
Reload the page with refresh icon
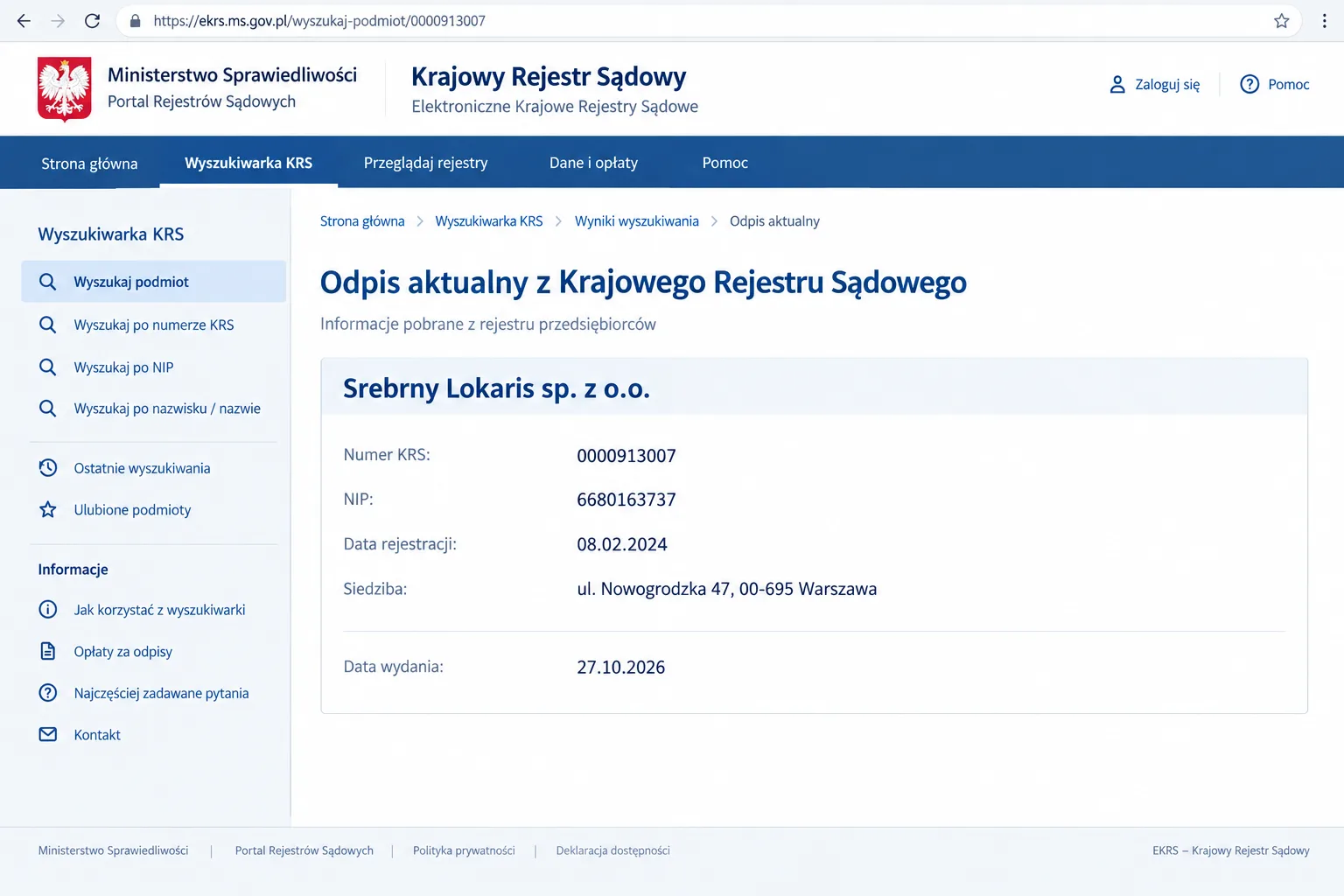[x=92, y=21]
